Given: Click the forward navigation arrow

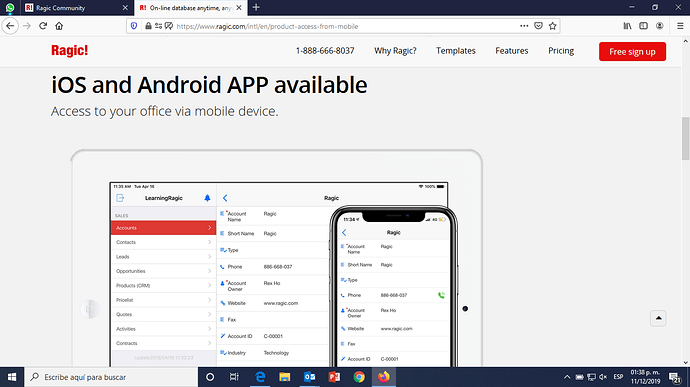Looking at the screenshot, I should coord(27,26).
